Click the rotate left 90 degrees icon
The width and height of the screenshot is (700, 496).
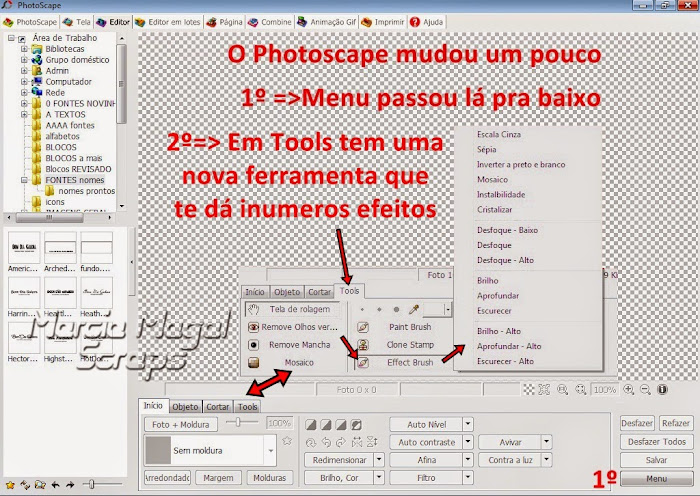tap(326, 442)
